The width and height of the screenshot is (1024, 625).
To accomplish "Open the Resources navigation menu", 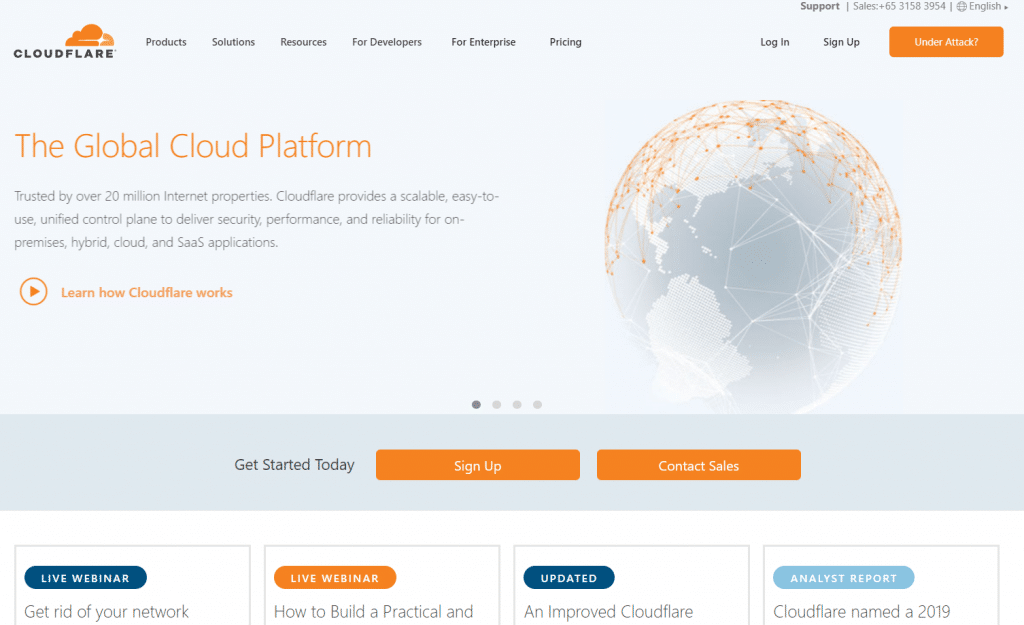I will click(303, 42).
